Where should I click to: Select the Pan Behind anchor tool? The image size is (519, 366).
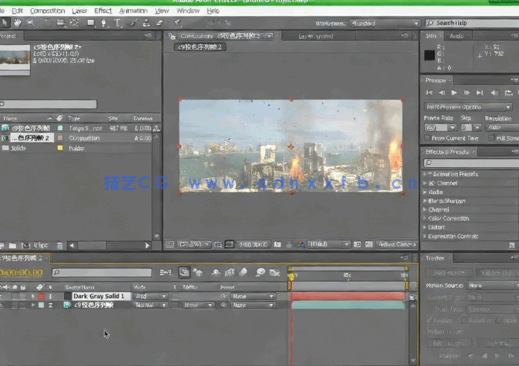[x=74, y=23]
